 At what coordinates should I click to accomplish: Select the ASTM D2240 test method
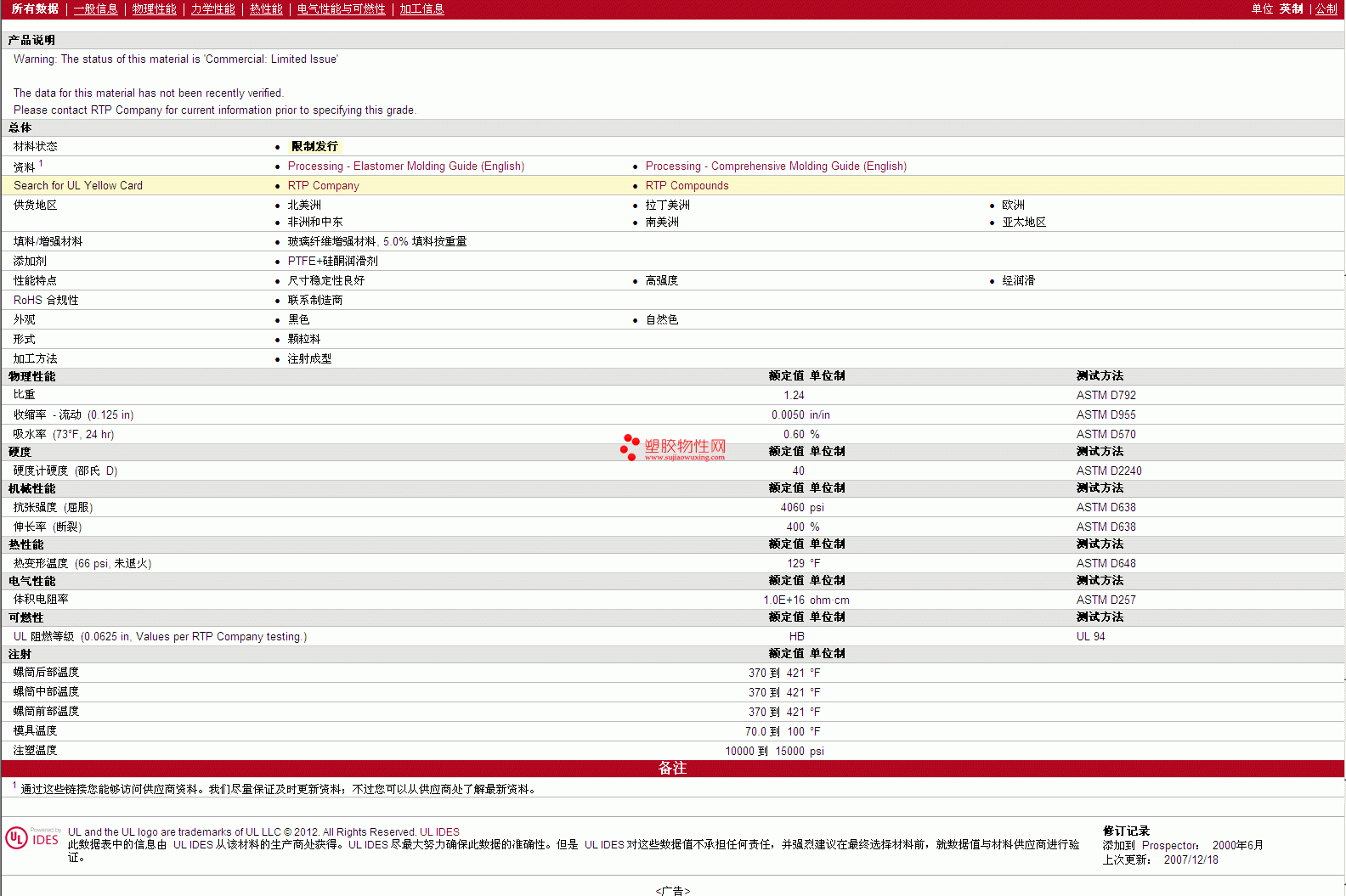(1109, 471)
